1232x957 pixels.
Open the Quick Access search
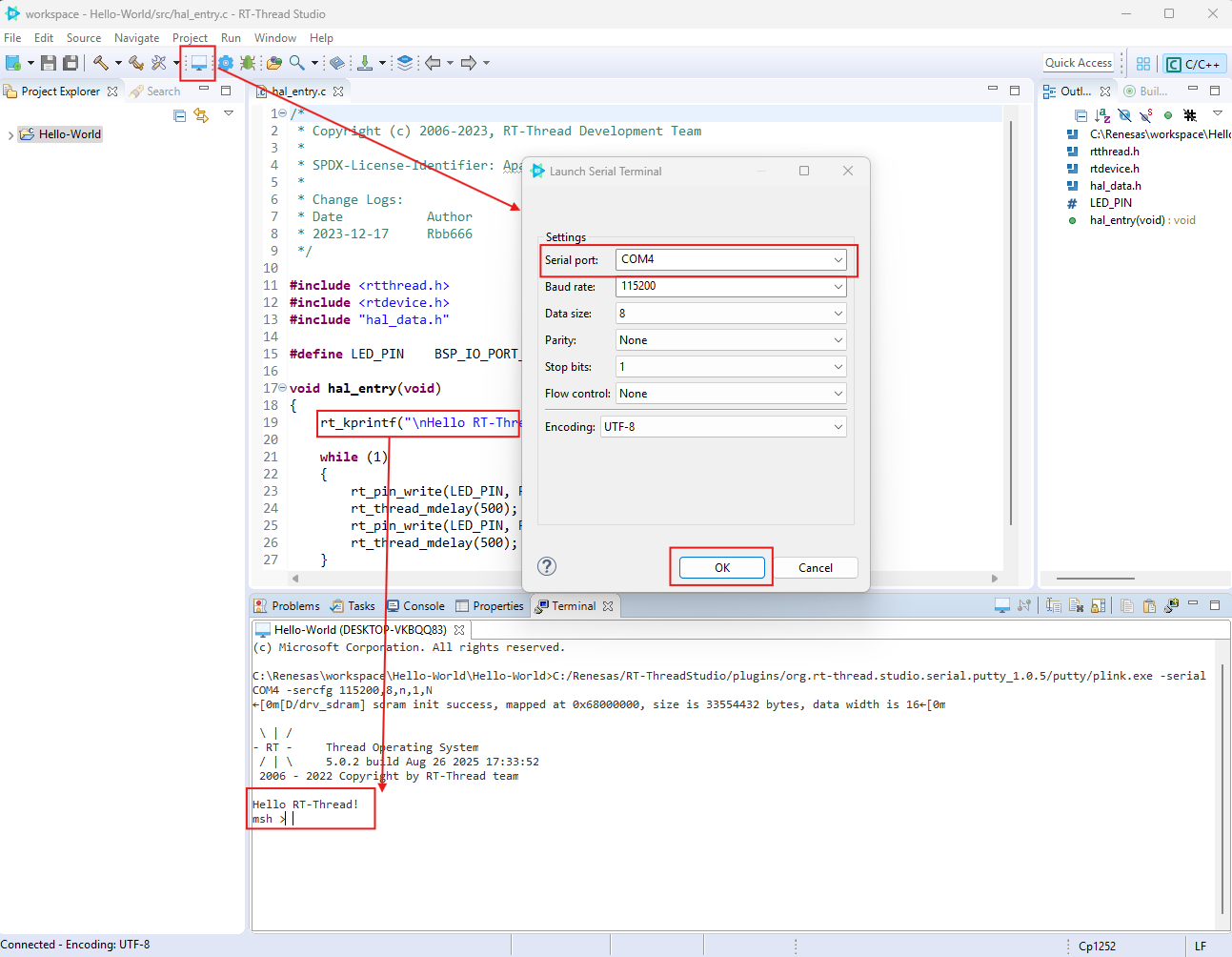[1078, 62]
